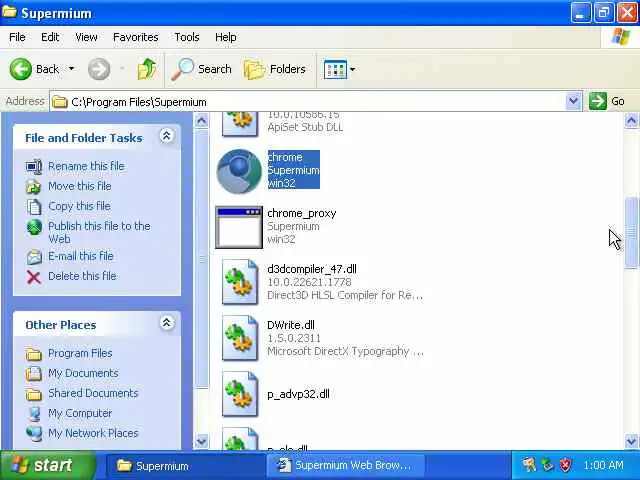The width and height of the screenshot is (640, 480).
Task: Switch to Supermium folder taskbar button
Action: tap(184, 466)
